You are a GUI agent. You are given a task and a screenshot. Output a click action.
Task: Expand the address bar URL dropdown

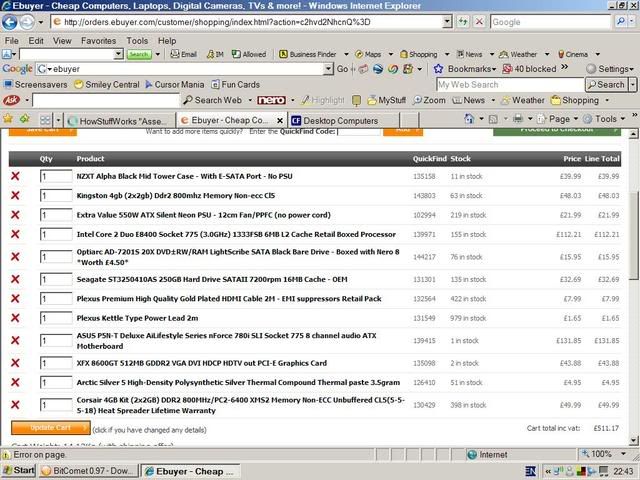pos(447,22)
